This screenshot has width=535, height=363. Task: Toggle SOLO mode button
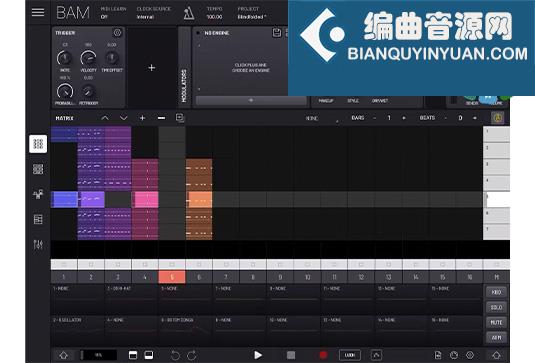click(x=496, y=307)
